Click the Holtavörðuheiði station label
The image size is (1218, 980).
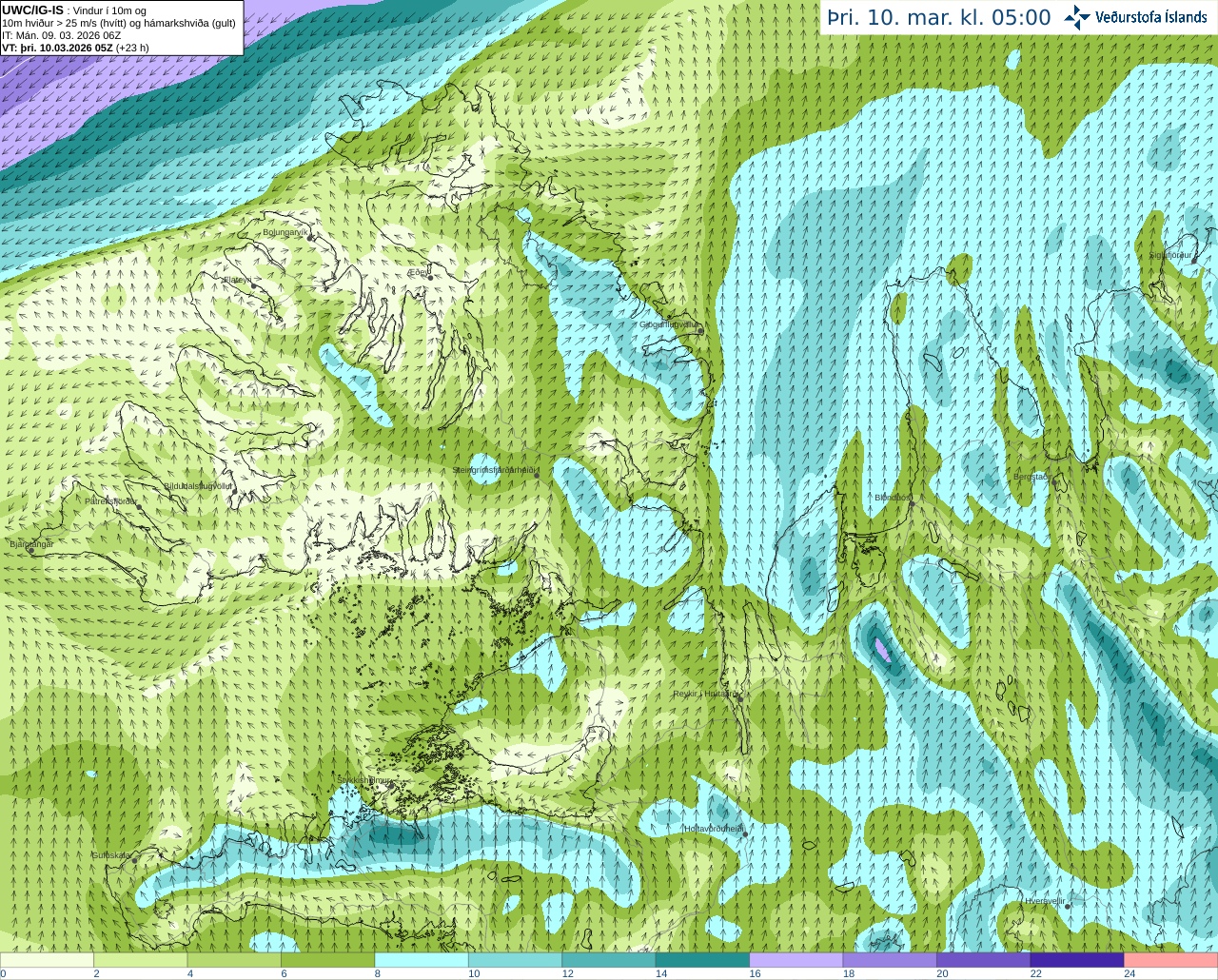point(713,829)
